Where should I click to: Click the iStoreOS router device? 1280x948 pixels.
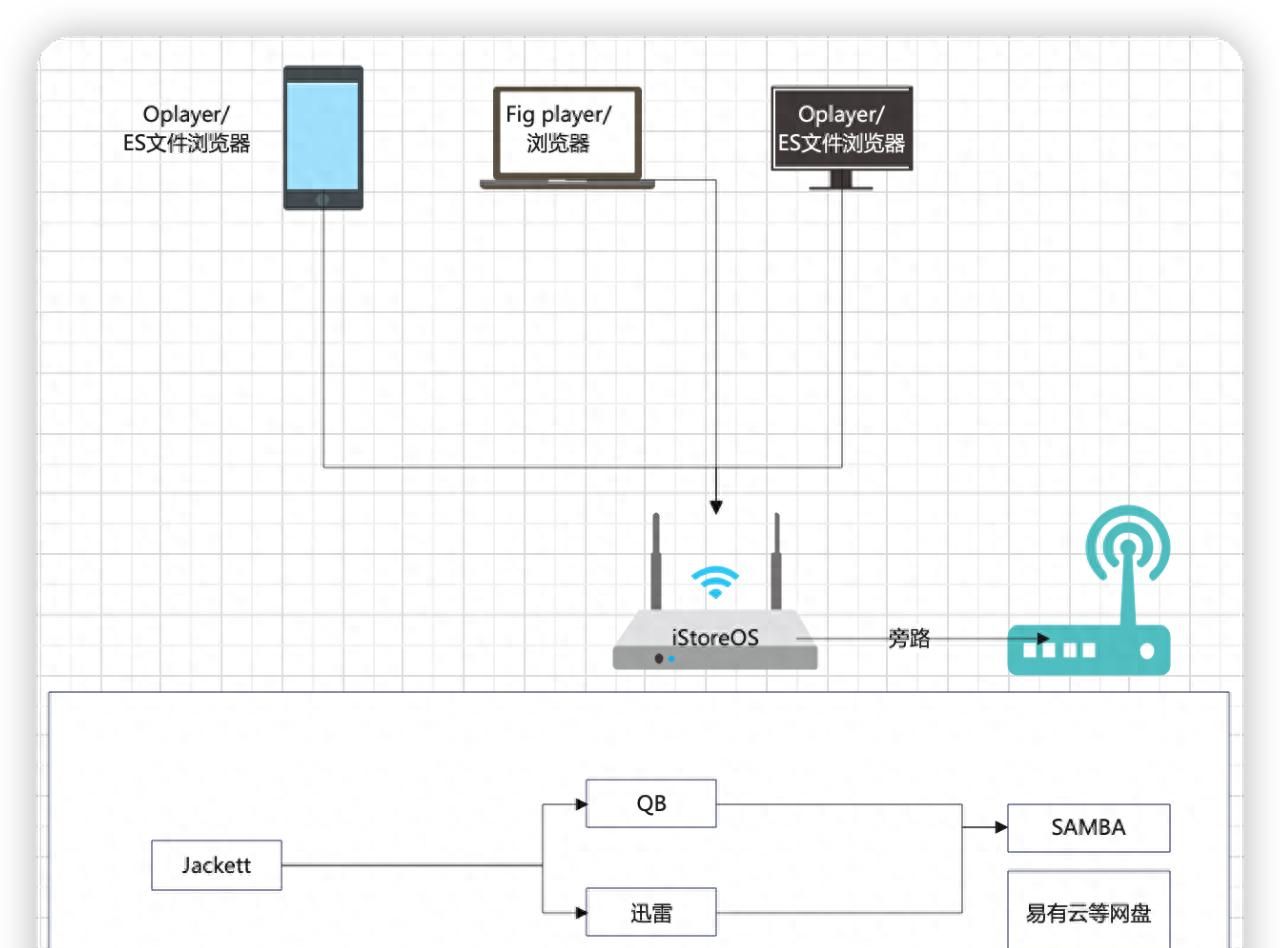pyautogui.click(x=715, y=640)
